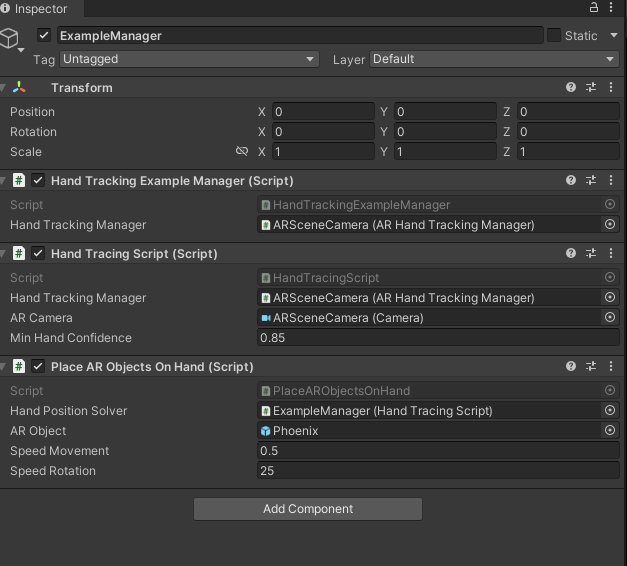
Task: Disable Hand Tracking Example Manager script checkbox
Action: coord(38,180)
